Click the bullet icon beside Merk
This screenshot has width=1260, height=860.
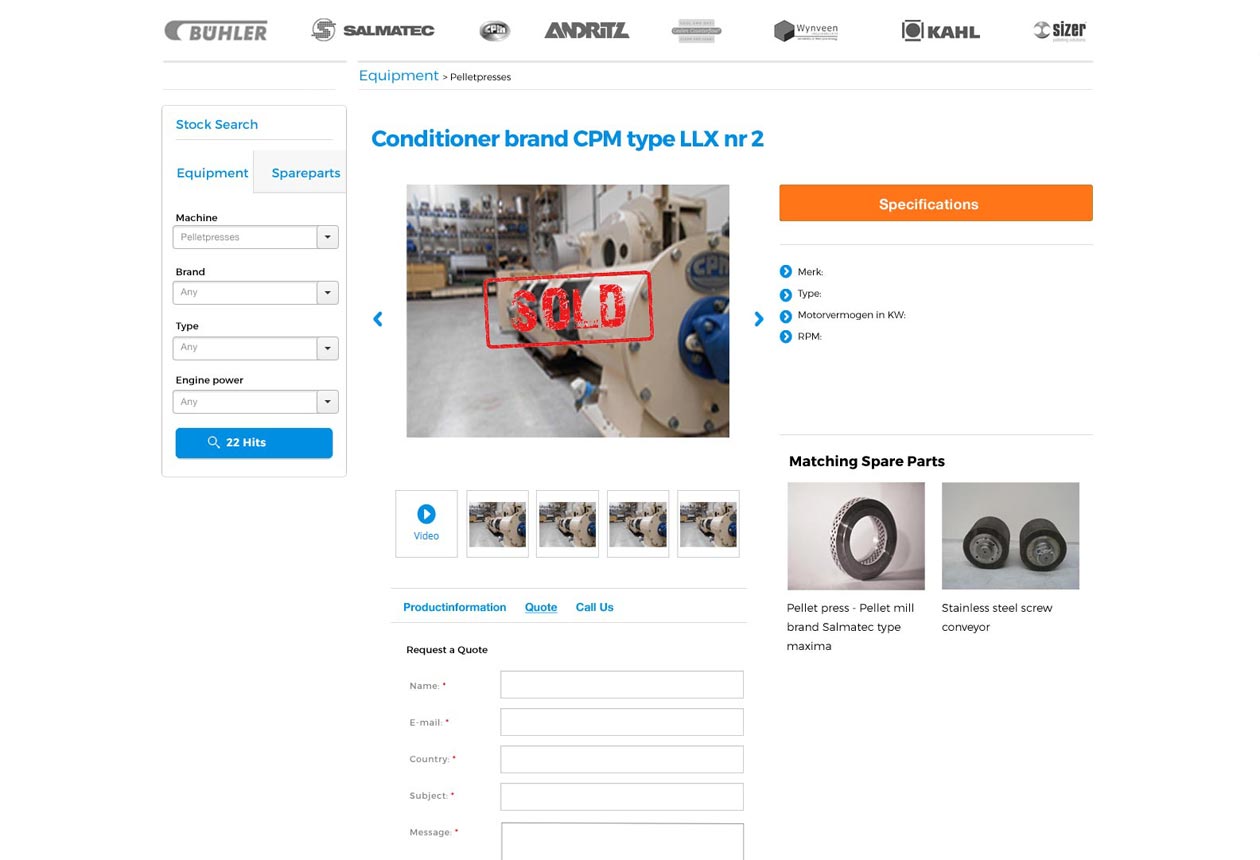pyautogui.click(x=786, y=271)
